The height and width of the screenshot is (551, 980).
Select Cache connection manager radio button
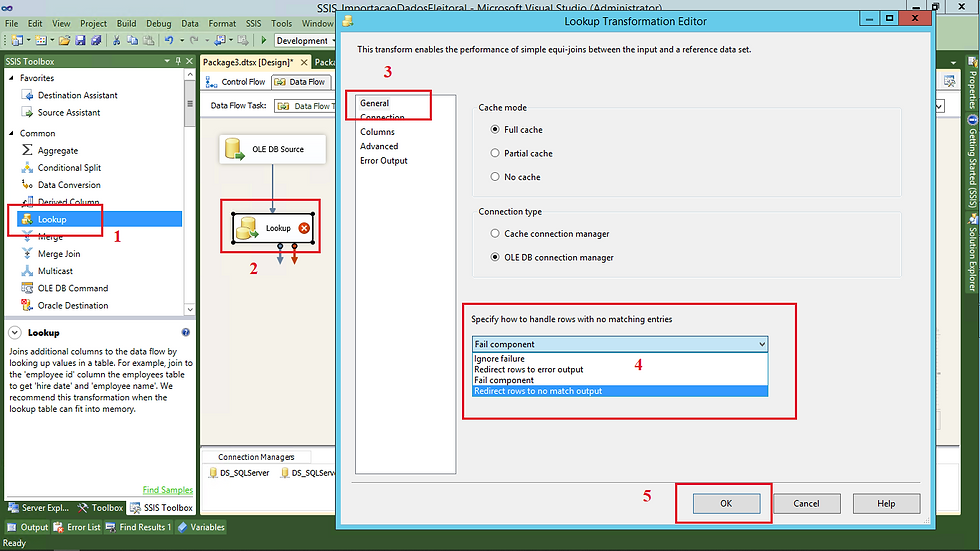[x=495, y=234]
